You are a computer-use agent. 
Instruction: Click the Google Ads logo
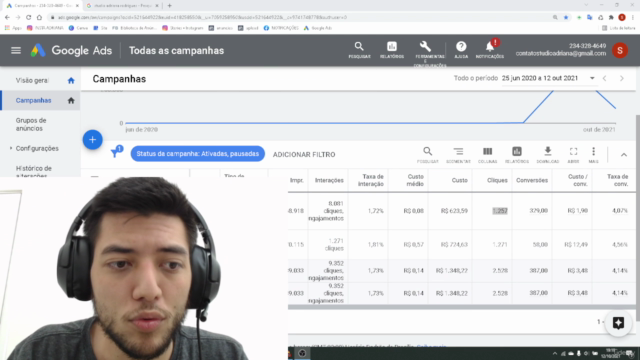tap(71, 51)
